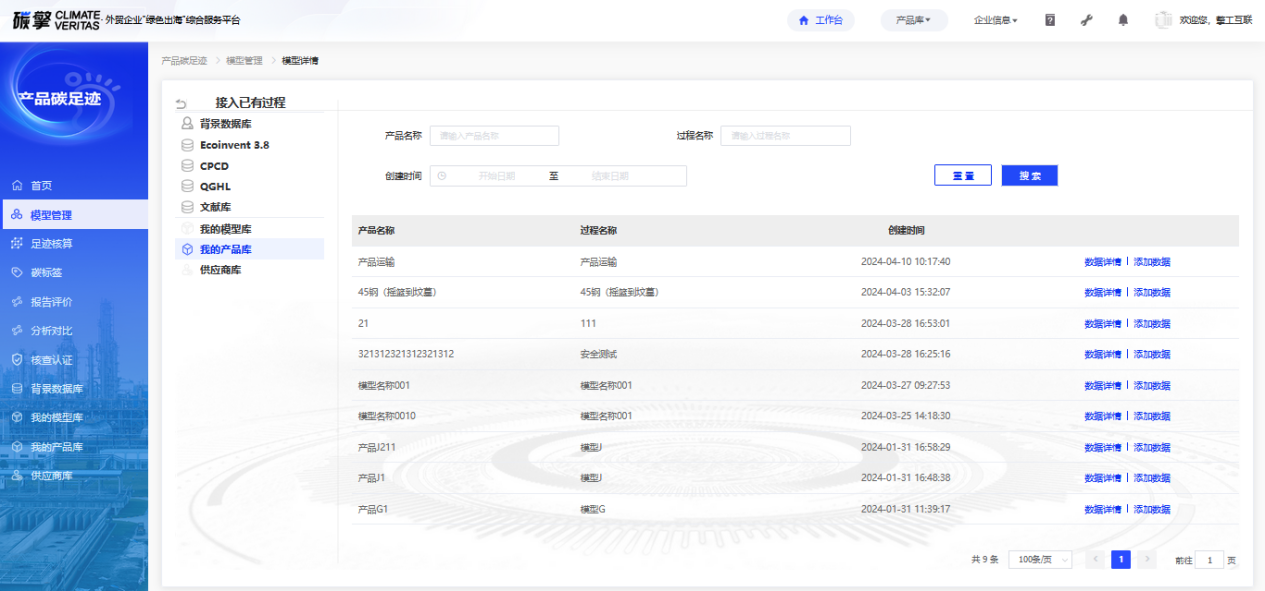Open sidebar 供应商库 person icon
The image size is (1265, 591).
pos(17,476)
